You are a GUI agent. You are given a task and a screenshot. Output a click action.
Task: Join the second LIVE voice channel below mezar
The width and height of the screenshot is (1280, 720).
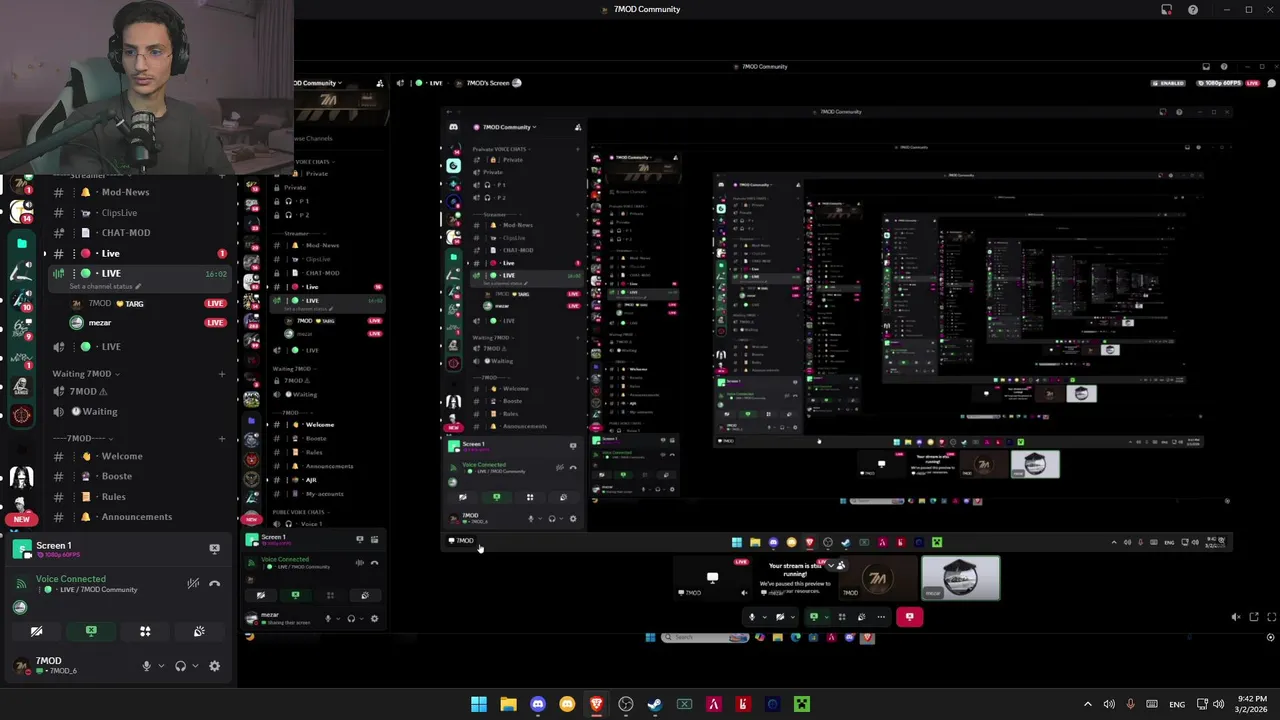coord(140,347)
